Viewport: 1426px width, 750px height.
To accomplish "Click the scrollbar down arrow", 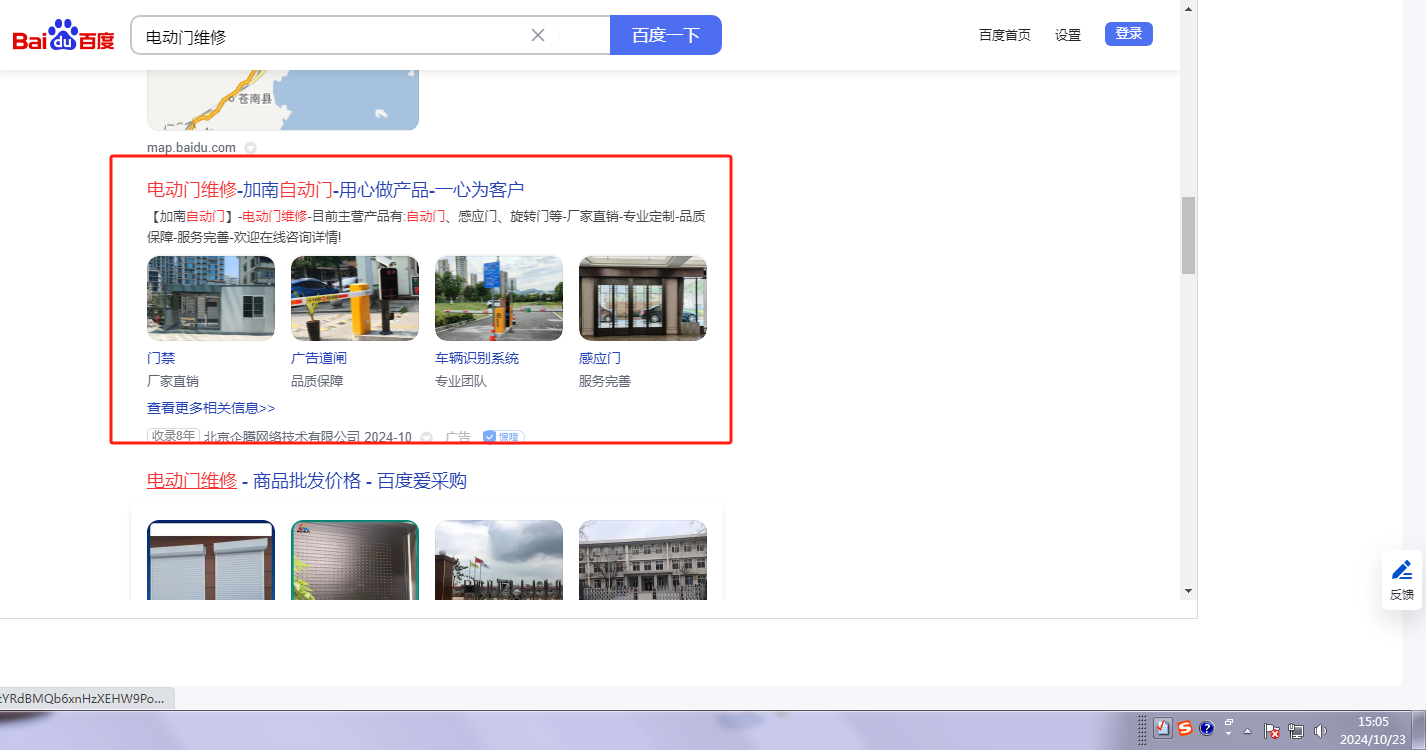I will click(1189, 591).
